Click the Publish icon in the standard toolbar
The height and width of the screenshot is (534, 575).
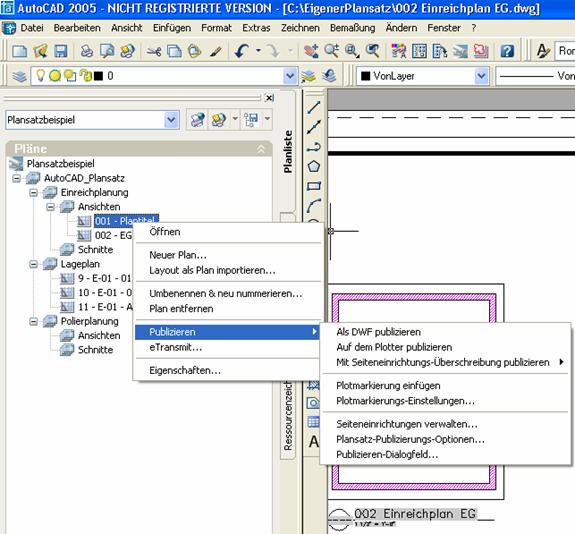[x=128, y=51]
